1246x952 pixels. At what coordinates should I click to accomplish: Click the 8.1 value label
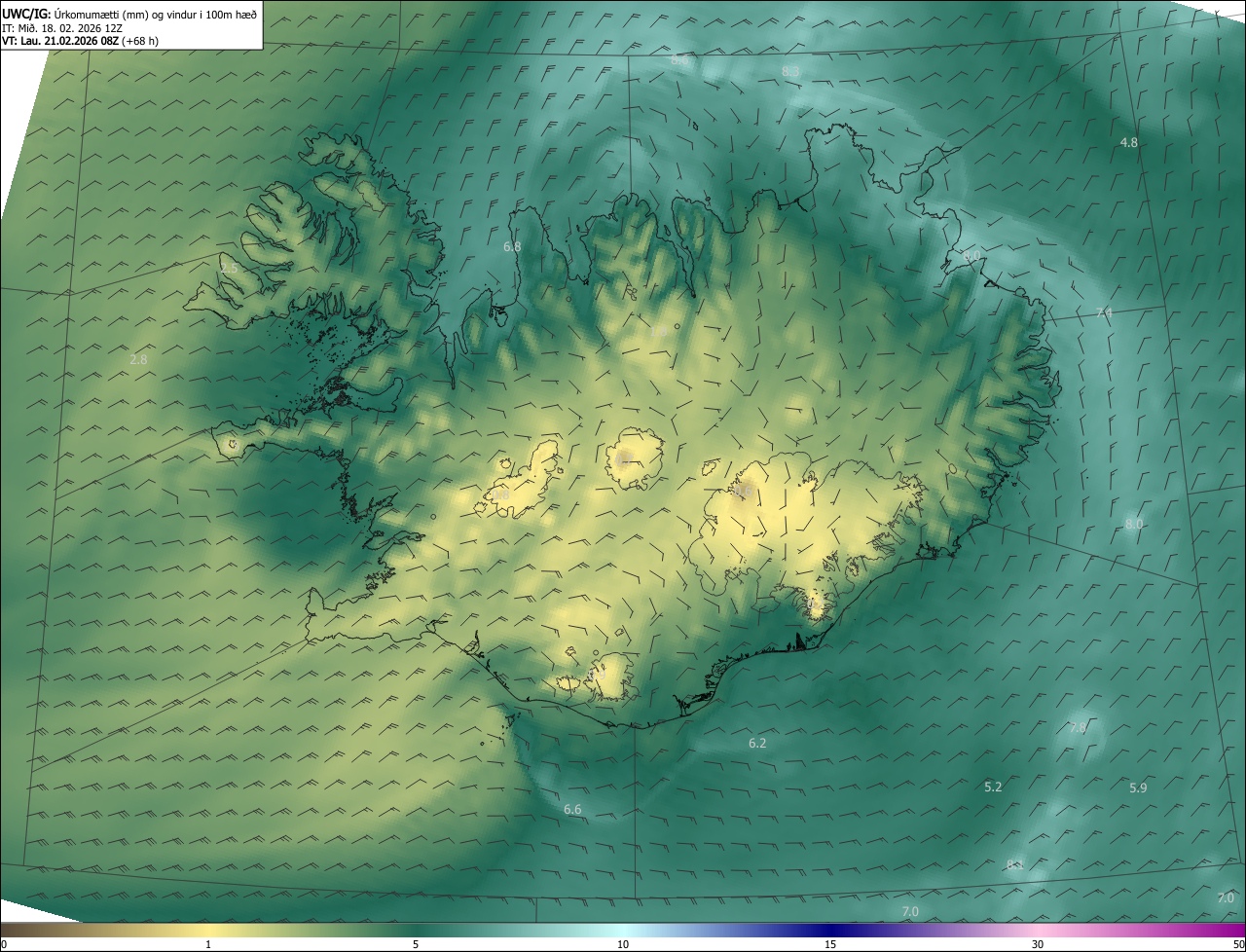tap(1014, 864)
